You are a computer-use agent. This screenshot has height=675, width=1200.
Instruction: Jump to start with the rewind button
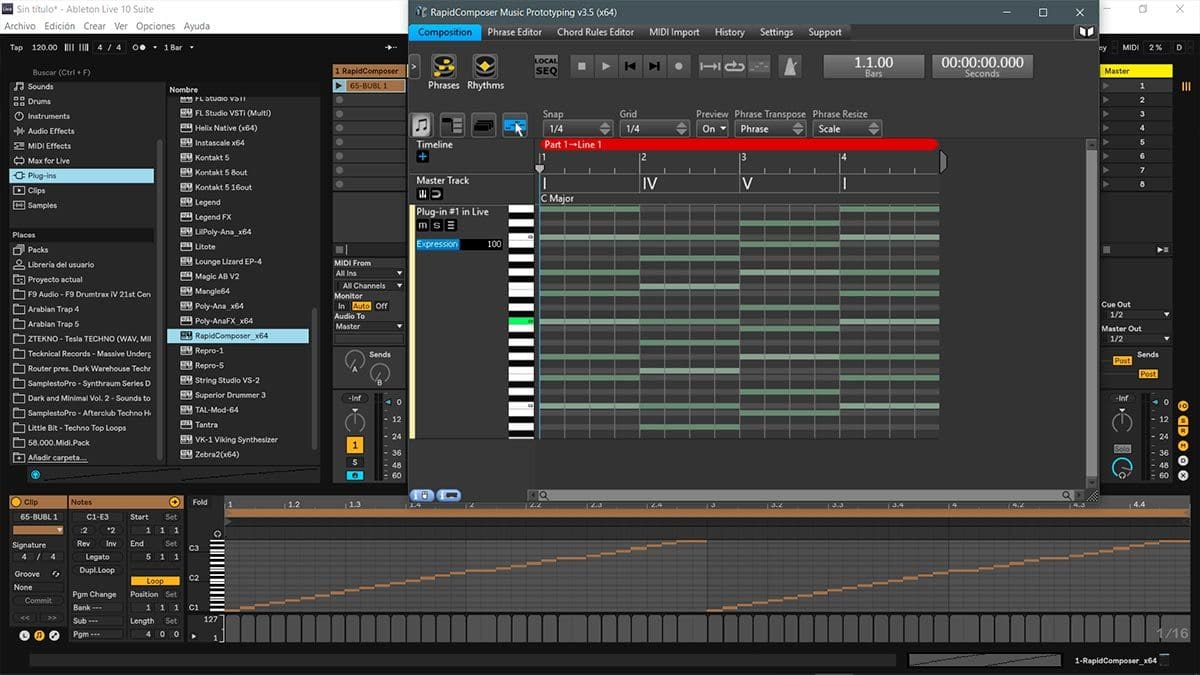click(630, 66)
